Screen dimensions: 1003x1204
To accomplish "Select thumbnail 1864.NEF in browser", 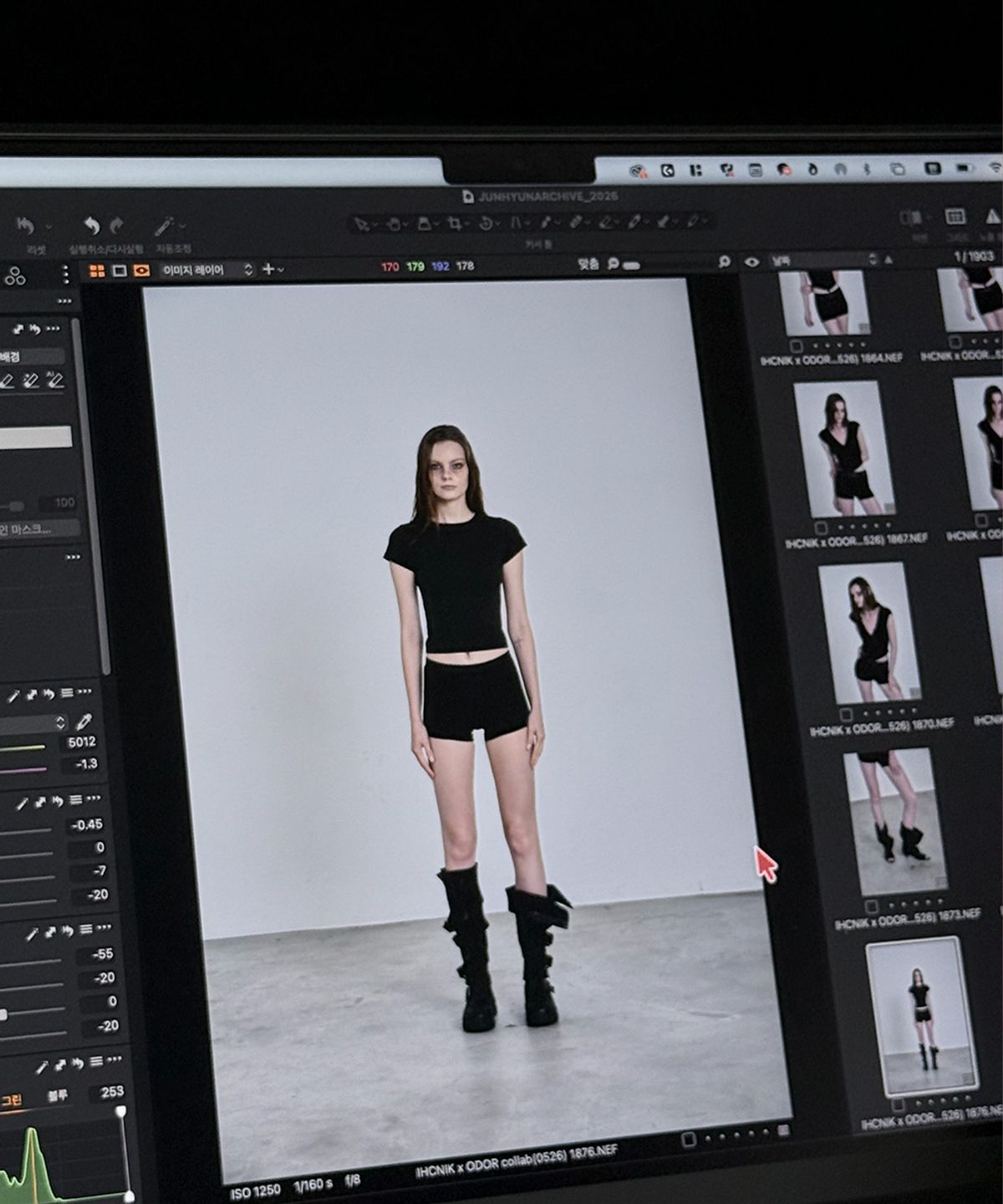I will 825,302.
